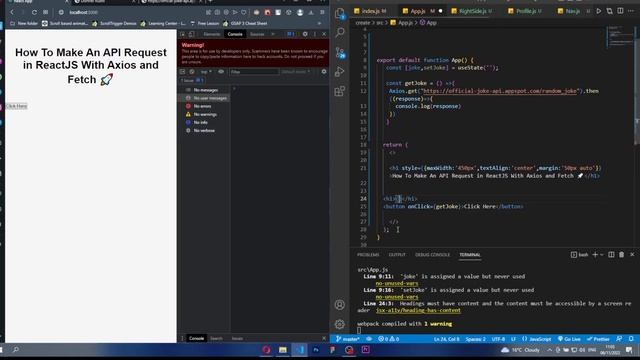Click DevTools inspect element icon
The image size is (640, 360).
[182, 34]
